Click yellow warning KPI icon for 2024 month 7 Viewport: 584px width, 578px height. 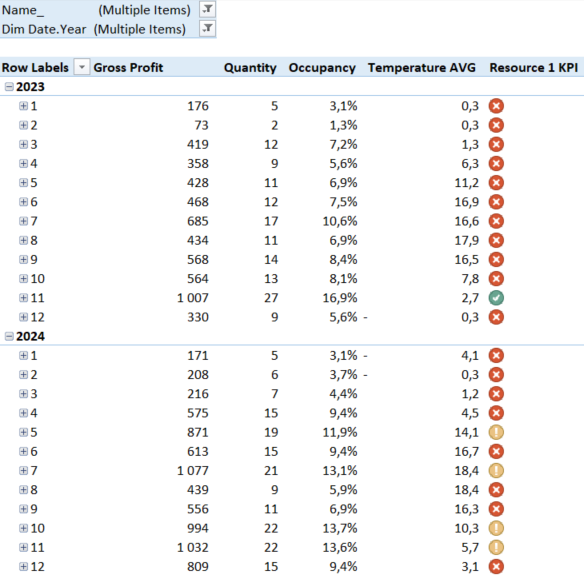[496, 471]
